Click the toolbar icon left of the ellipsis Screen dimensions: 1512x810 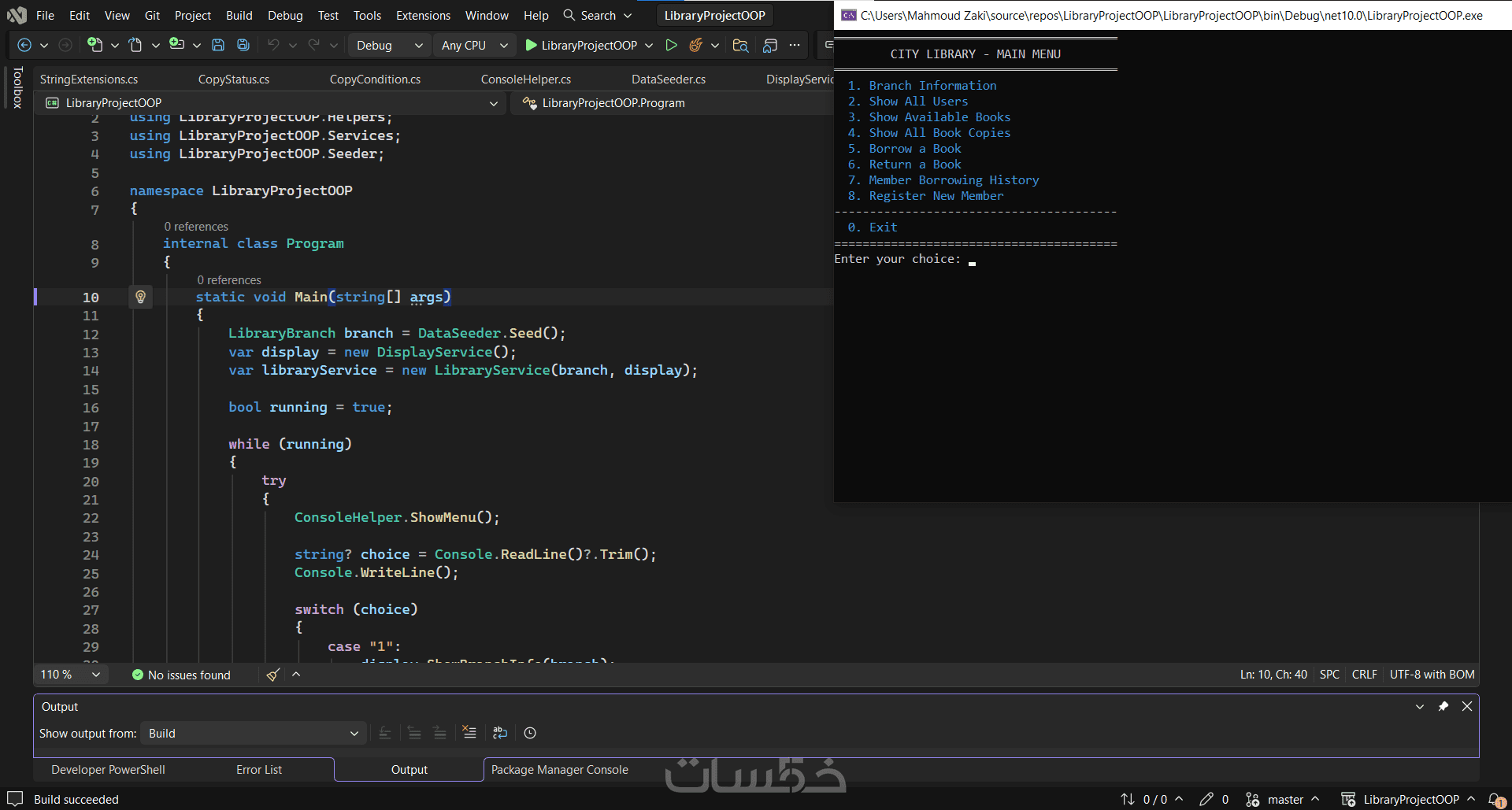click(x=770, y=46)
